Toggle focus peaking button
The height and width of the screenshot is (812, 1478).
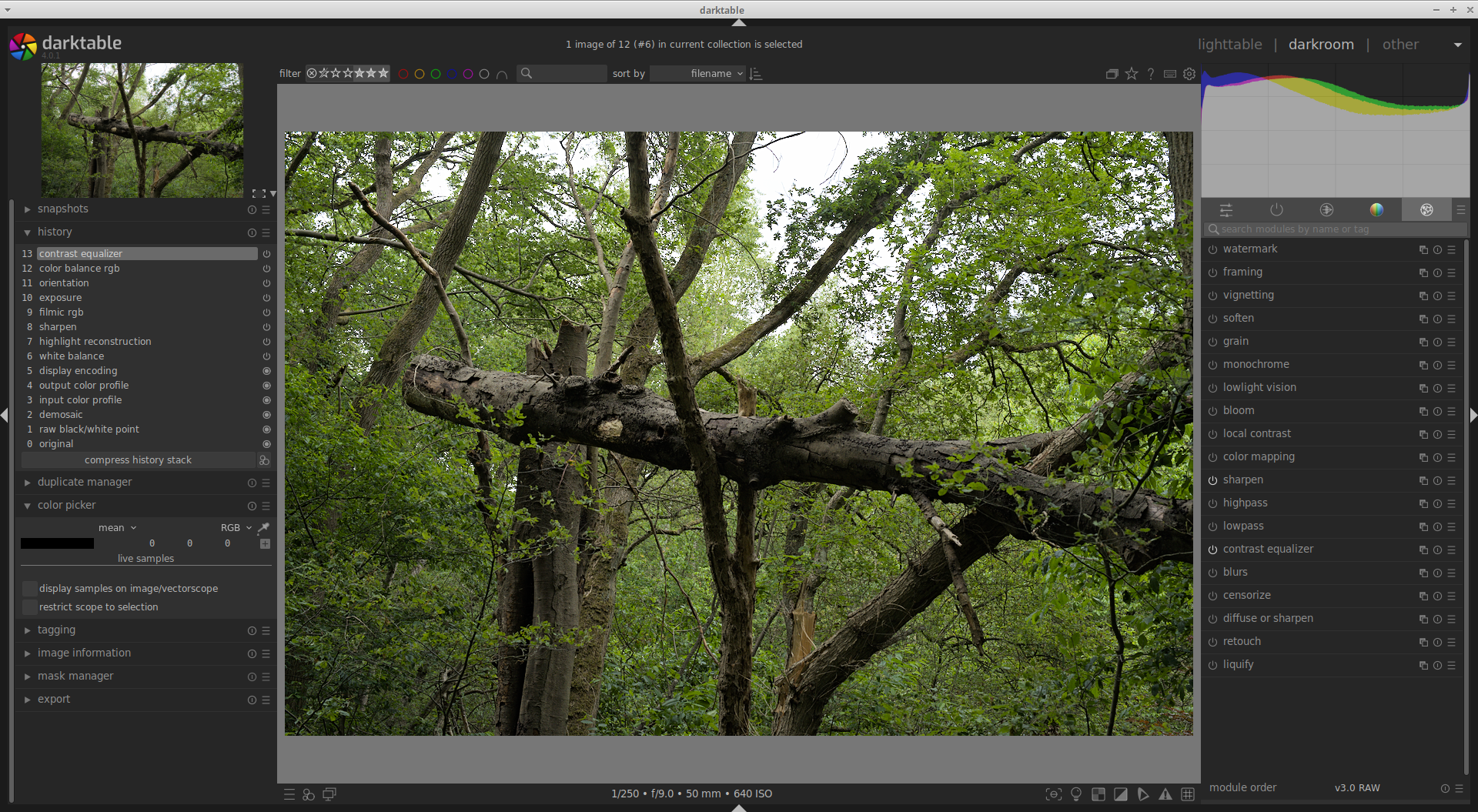coord(1054,794)
